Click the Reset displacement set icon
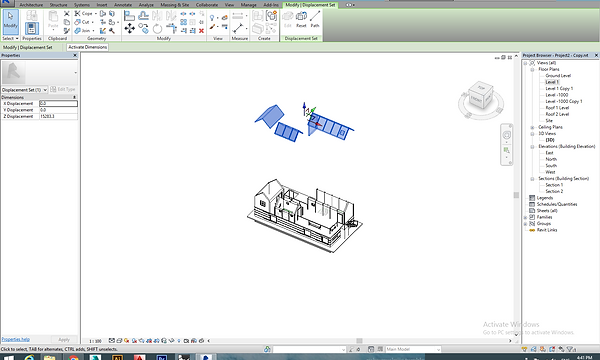Screen dimensions: 600x360 (301, 20)
